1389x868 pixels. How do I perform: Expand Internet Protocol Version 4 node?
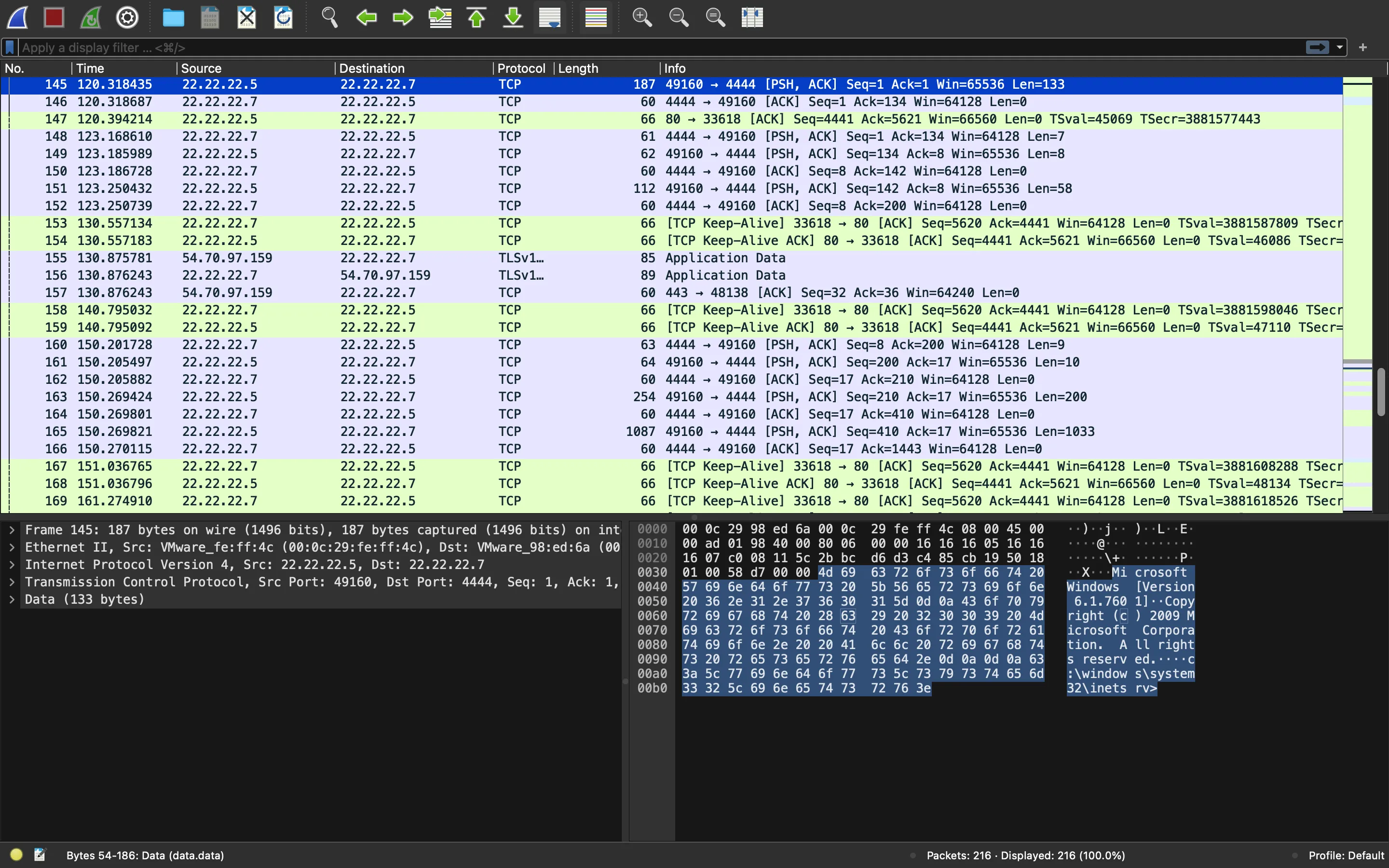click(x=12, y=564)
